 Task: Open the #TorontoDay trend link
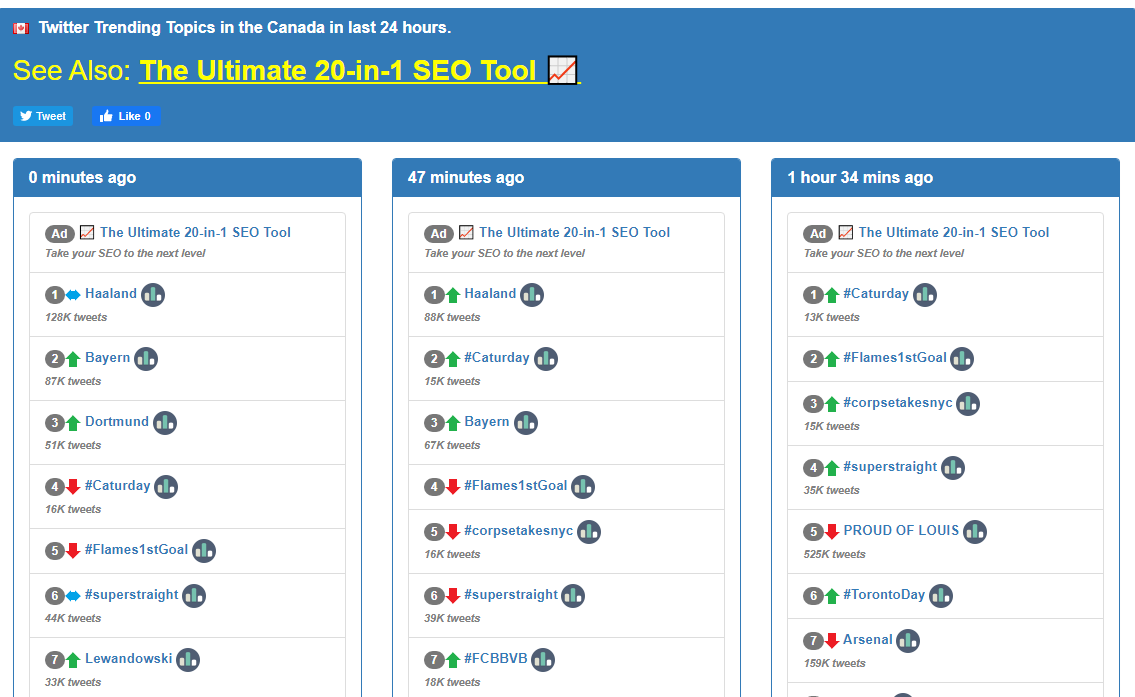tap(884, 594)
